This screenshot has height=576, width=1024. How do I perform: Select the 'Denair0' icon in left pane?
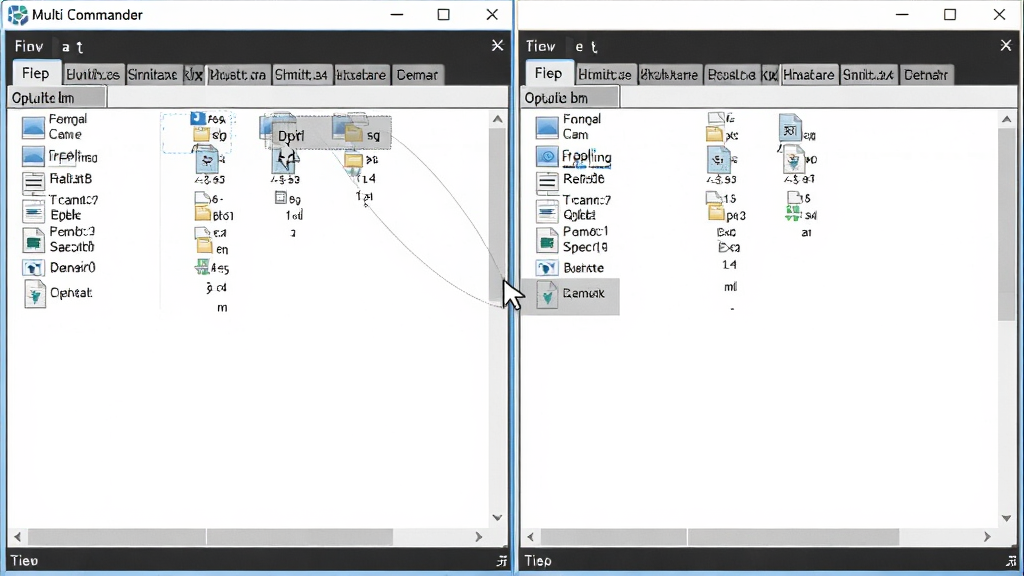point(33,268)
